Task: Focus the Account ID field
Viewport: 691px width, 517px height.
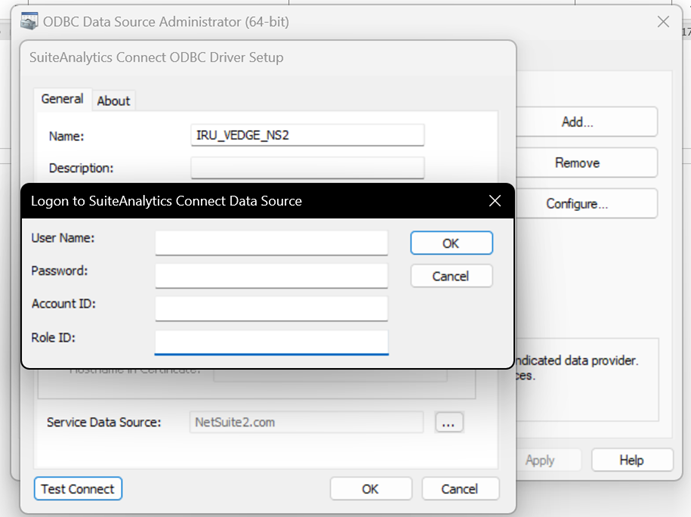Action: (271, 309)
